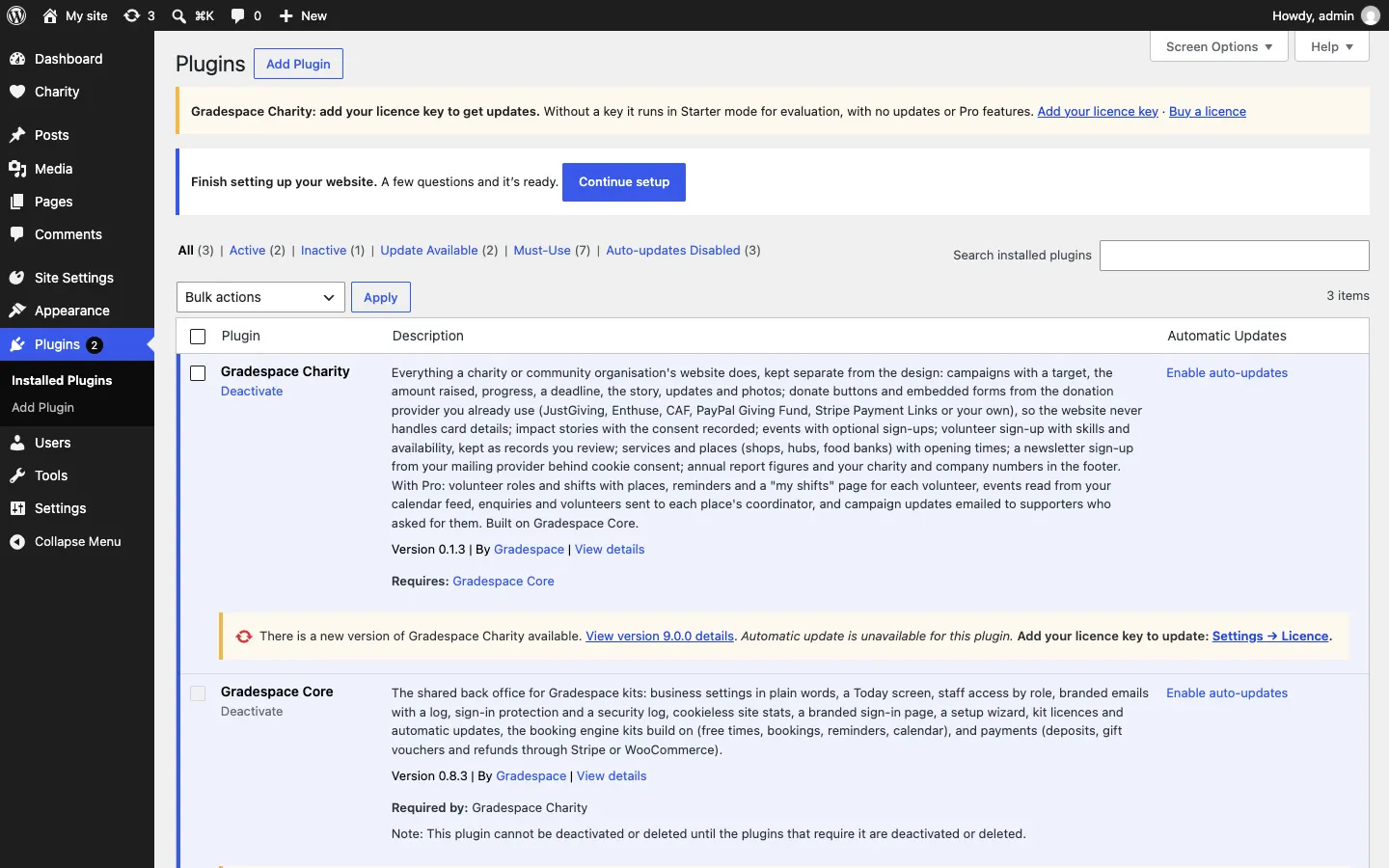Click the Tools wrench icon

17,475
